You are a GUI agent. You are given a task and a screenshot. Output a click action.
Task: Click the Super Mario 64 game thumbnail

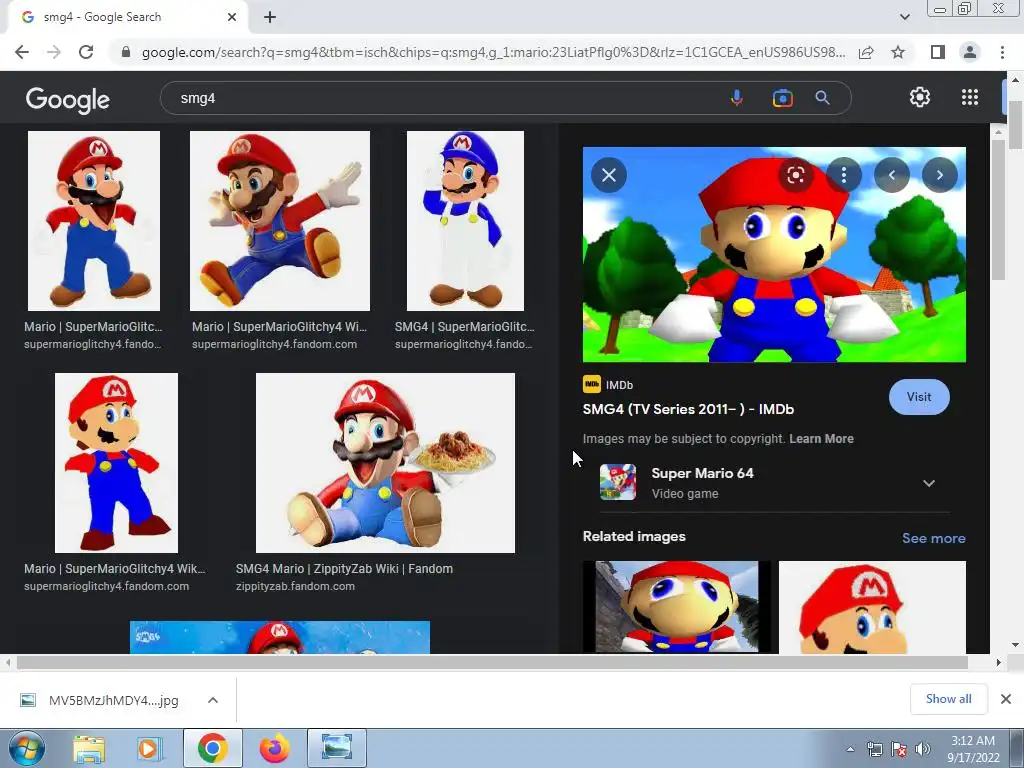(x=618, y=483)
